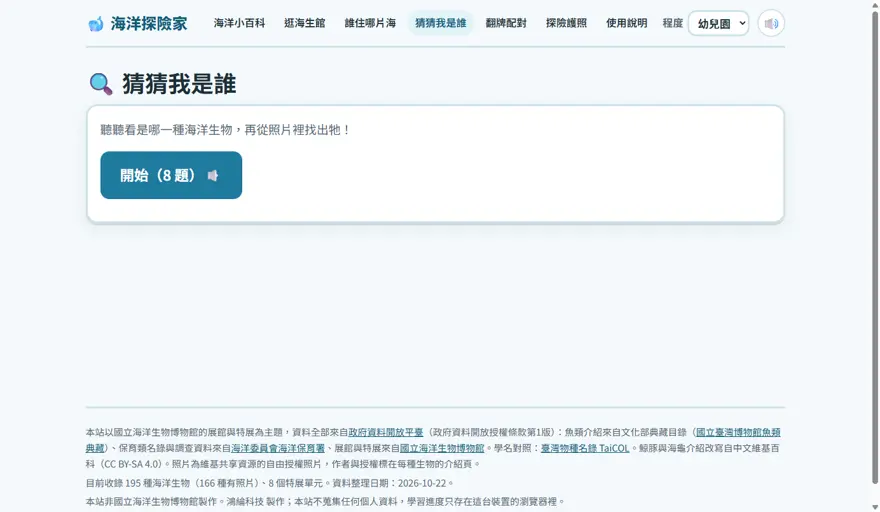The width and height of the screenshot is (880, 512).
Task: Click 國立臺灣博物館魚類典藏 link
Action: point(738,432)
